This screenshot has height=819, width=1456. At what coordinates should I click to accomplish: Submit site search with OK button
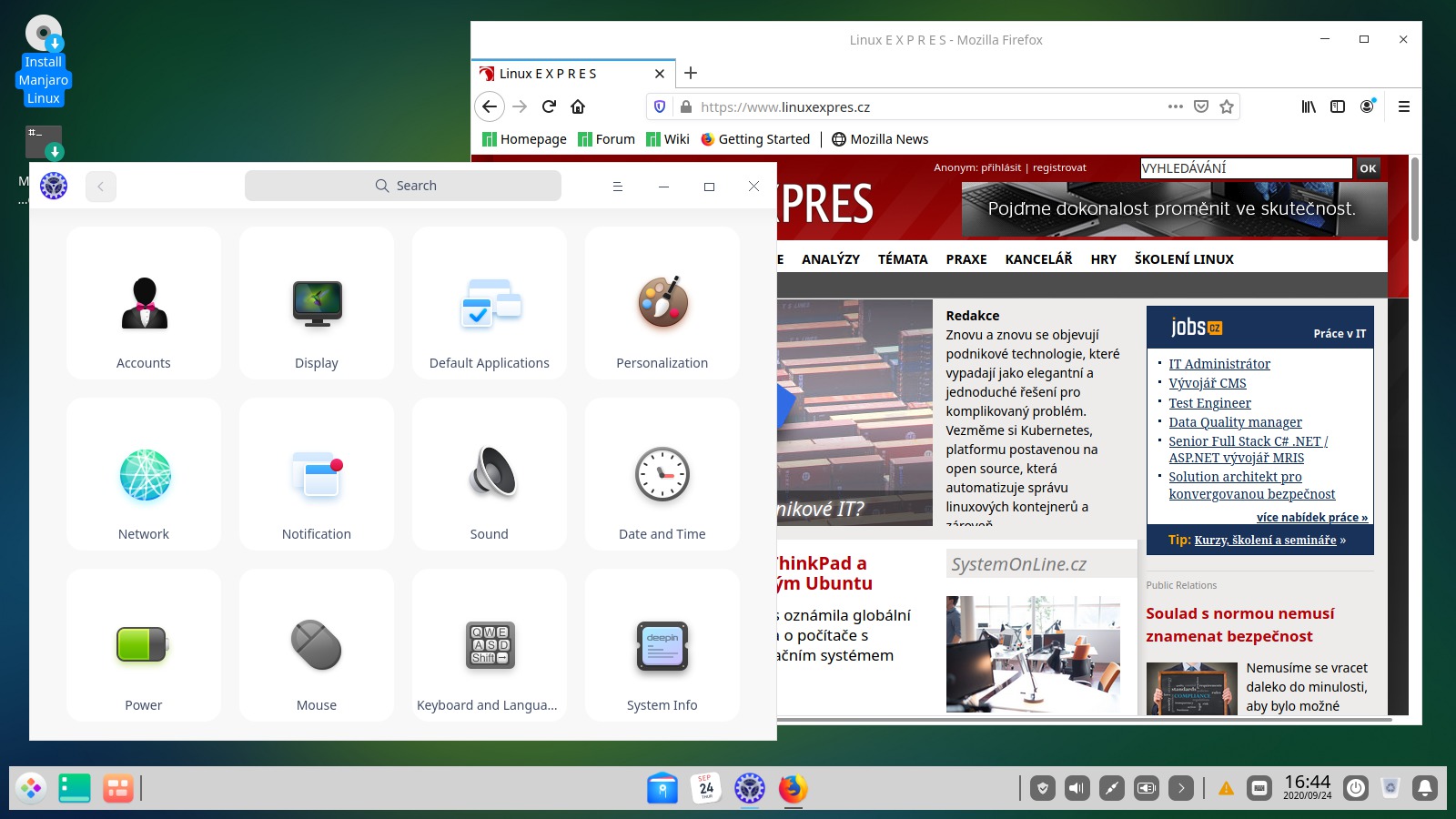click(x=1368, y=168)
